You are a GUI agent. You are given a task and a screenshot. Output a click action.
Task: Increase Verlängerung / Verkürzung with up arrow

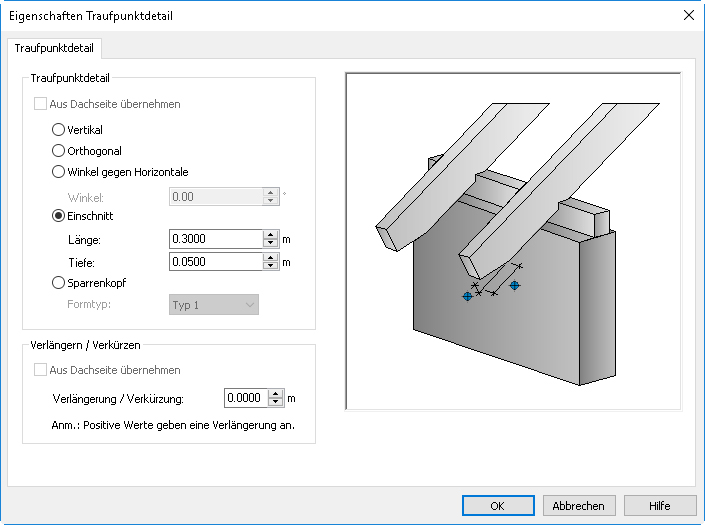pyautogui.click(x=276, y=394)
